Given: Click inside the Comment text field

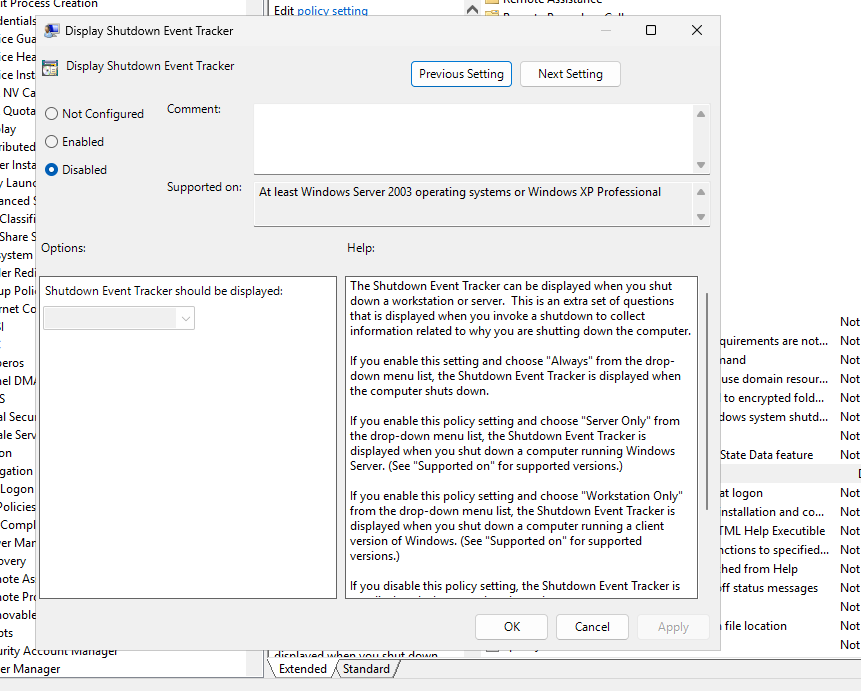Looking at the screenshot, I should click(x=472, y=138).
